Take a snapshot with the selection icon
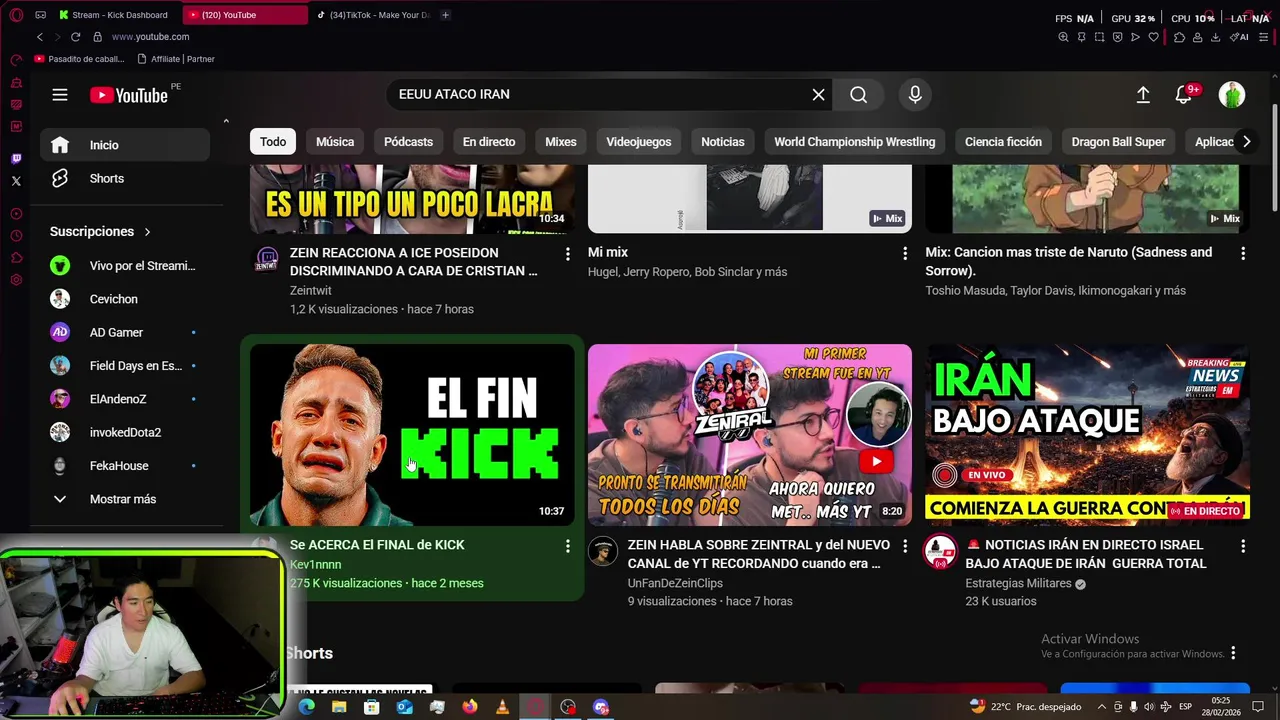The image size is (1280, 720). (x=1099, y=37)
